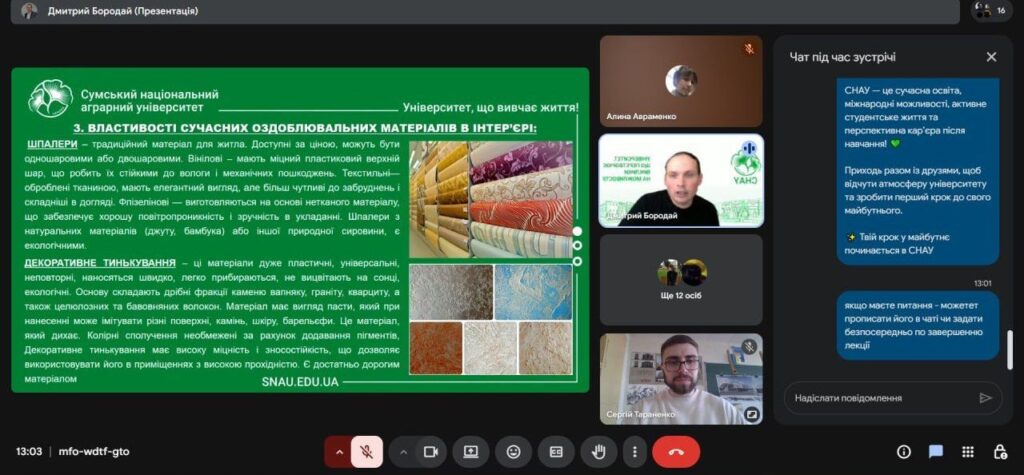Toggle the camera on or off
Image resolution: width=1024 pixels, height=475 pixels.
(431, 452)
